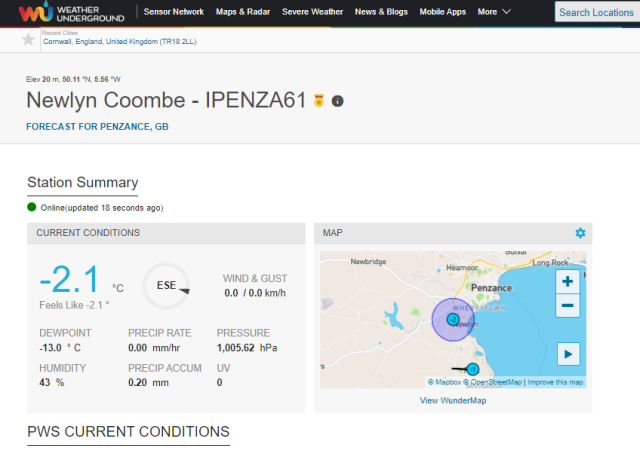640x451 pixels.
Task: Open Forecast for Penzance, GB link
Action: (x=97, y=127)
